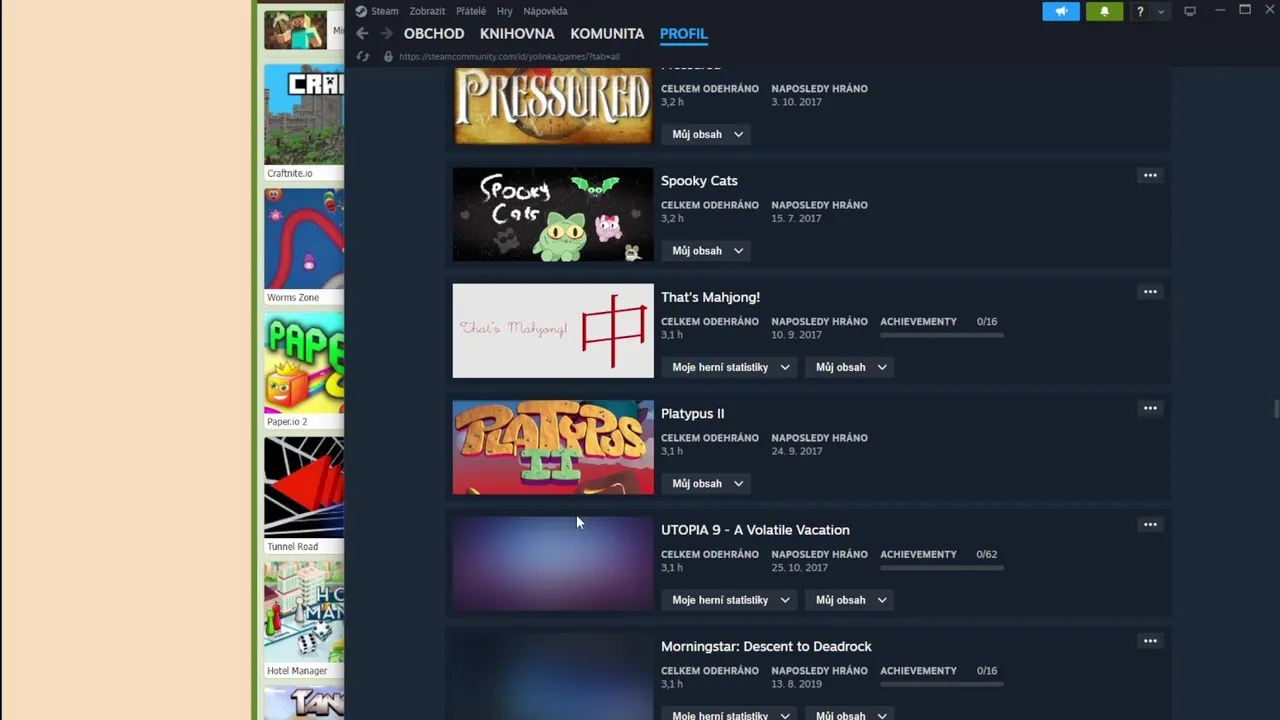
Task: Expand Můj obsah for UTOPIA 9
Action: (x=851, y=600)
